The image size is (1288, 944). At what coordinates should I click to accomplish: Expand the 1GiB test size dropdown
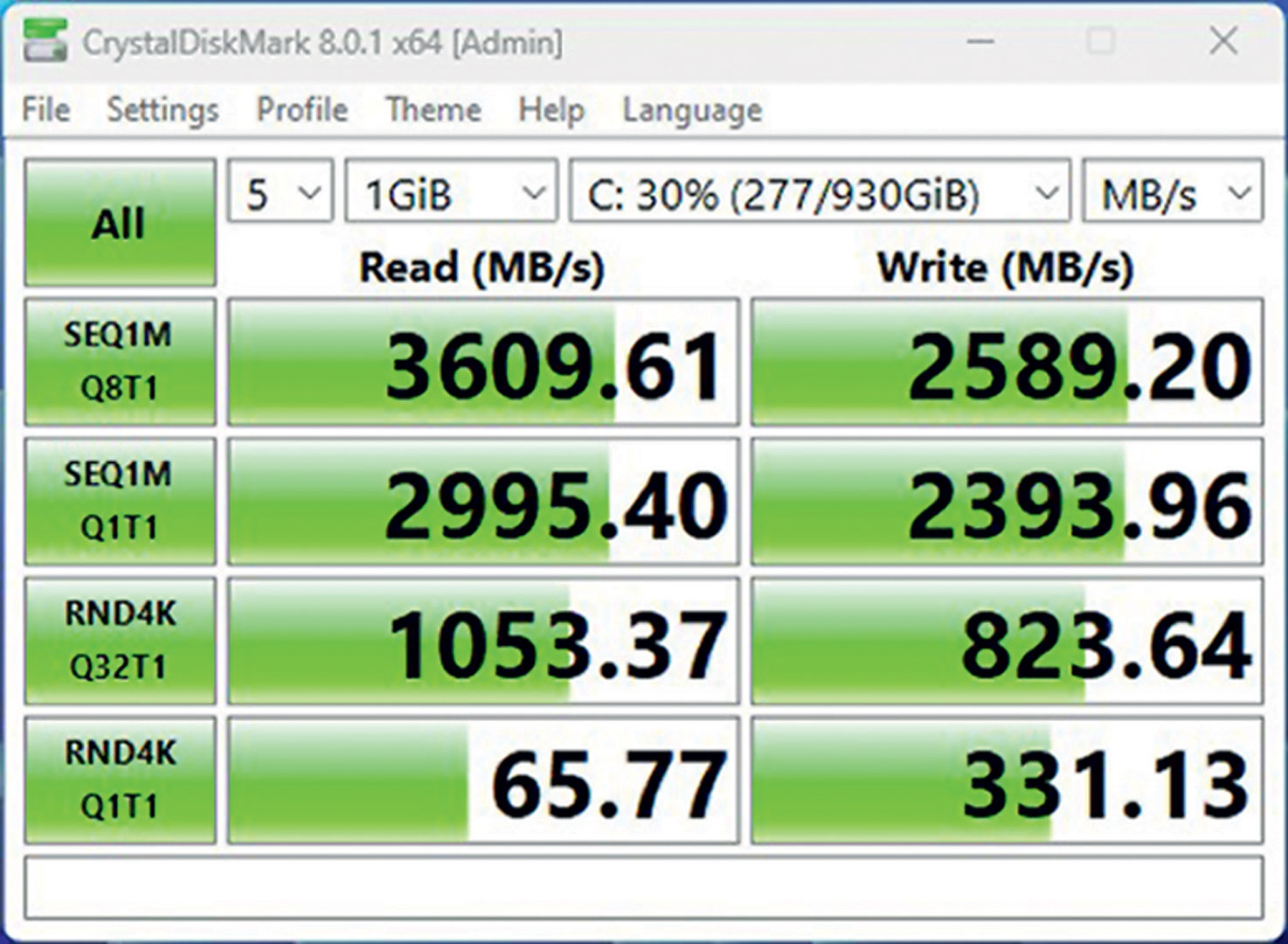451,191
